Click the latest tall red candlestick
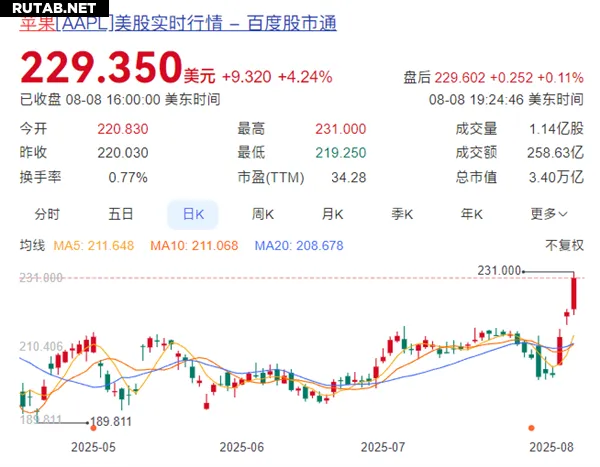This screenshot has width=600, height=467. pyautogui.click(x=574, y=294)
